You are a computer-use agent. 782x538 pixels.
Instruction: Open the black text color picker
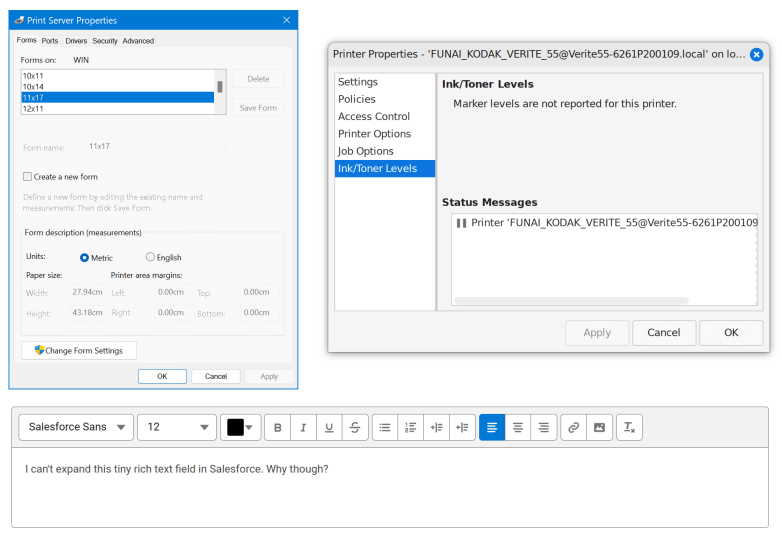241,427
